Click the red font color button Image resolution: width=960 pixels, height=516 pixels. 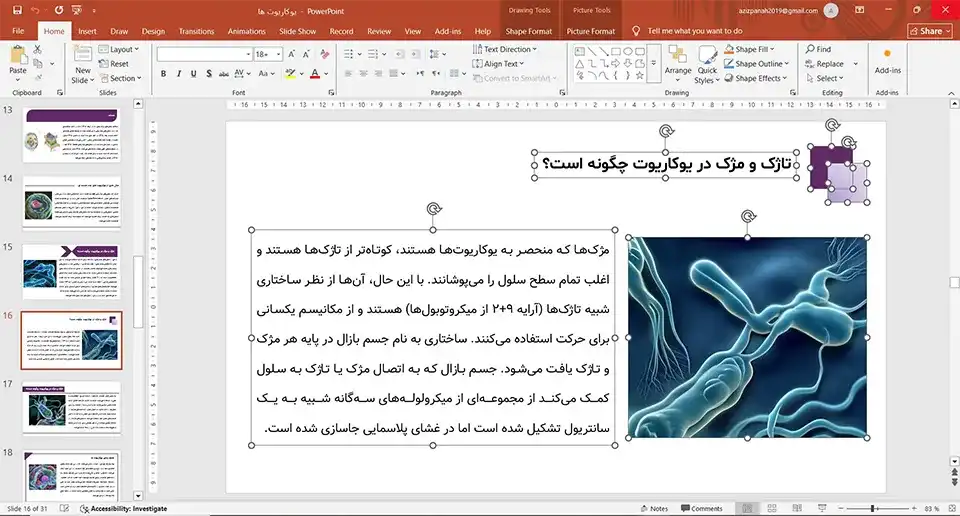pos(315,73)
